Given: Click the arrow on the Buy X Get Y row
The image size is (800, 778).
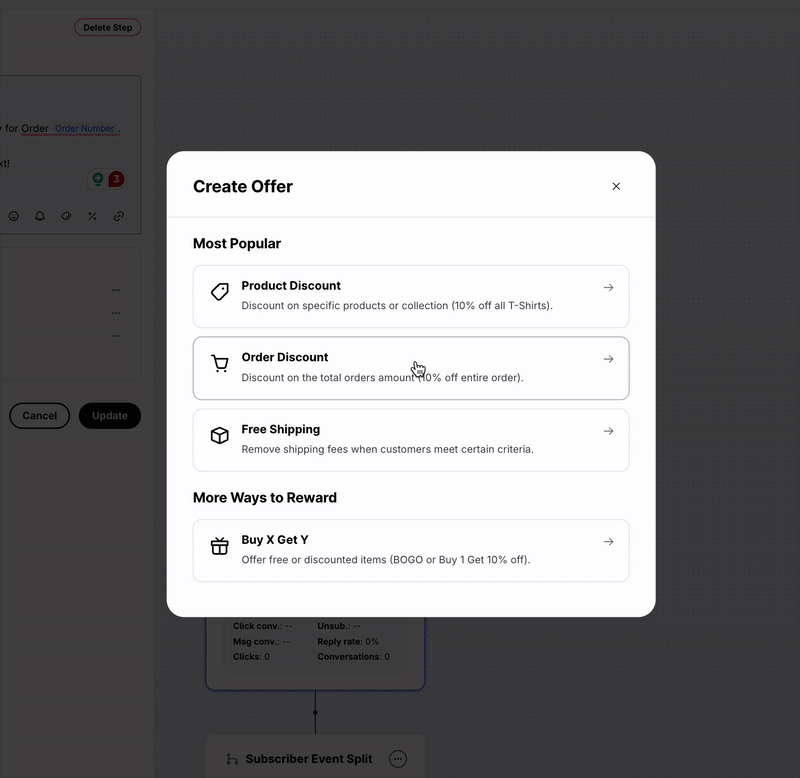Looking at the screenshot, I should point(608,542).
